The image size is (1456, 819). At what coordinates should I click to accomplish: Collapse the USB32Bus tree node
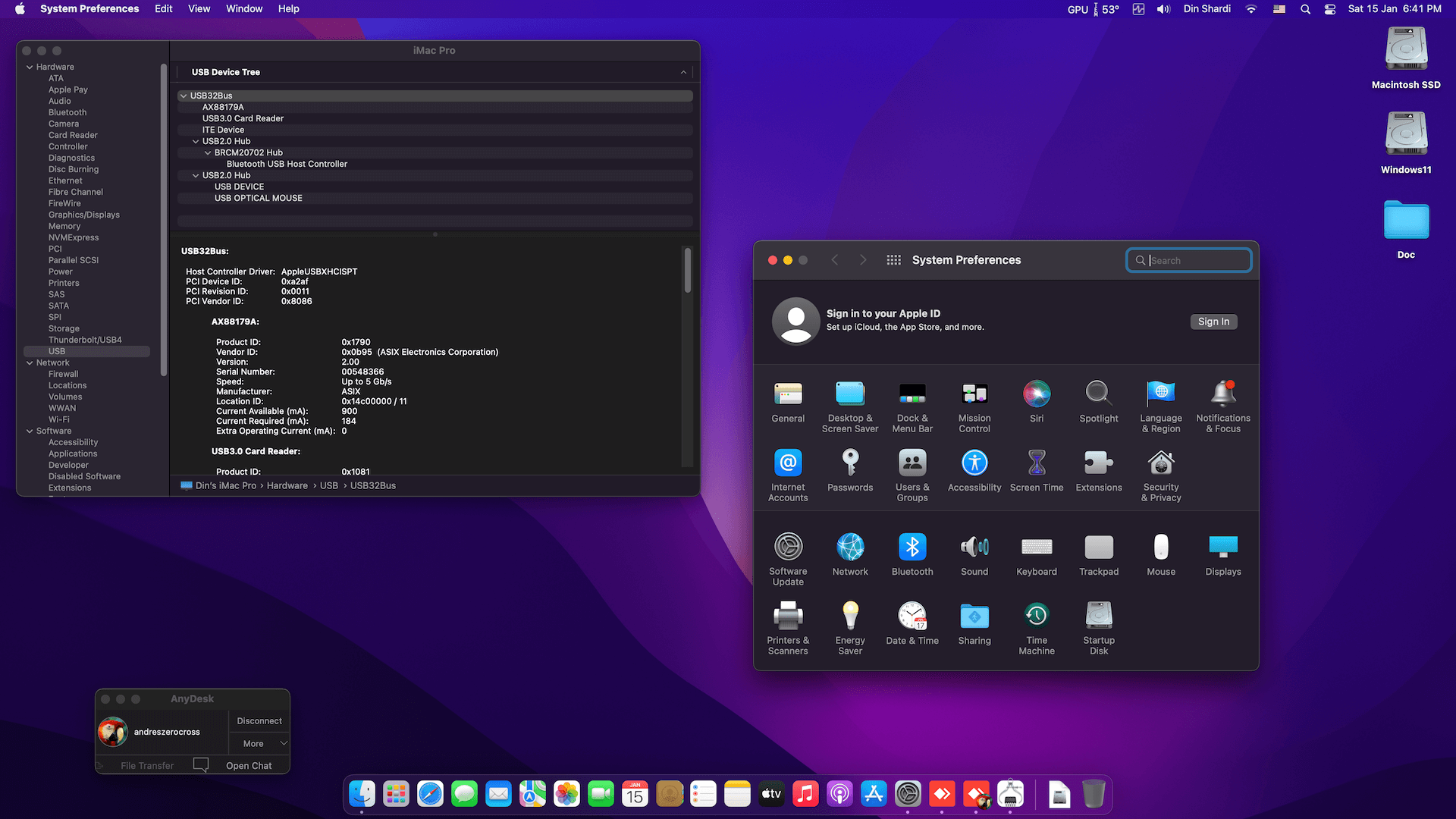(x=184, y=96)
